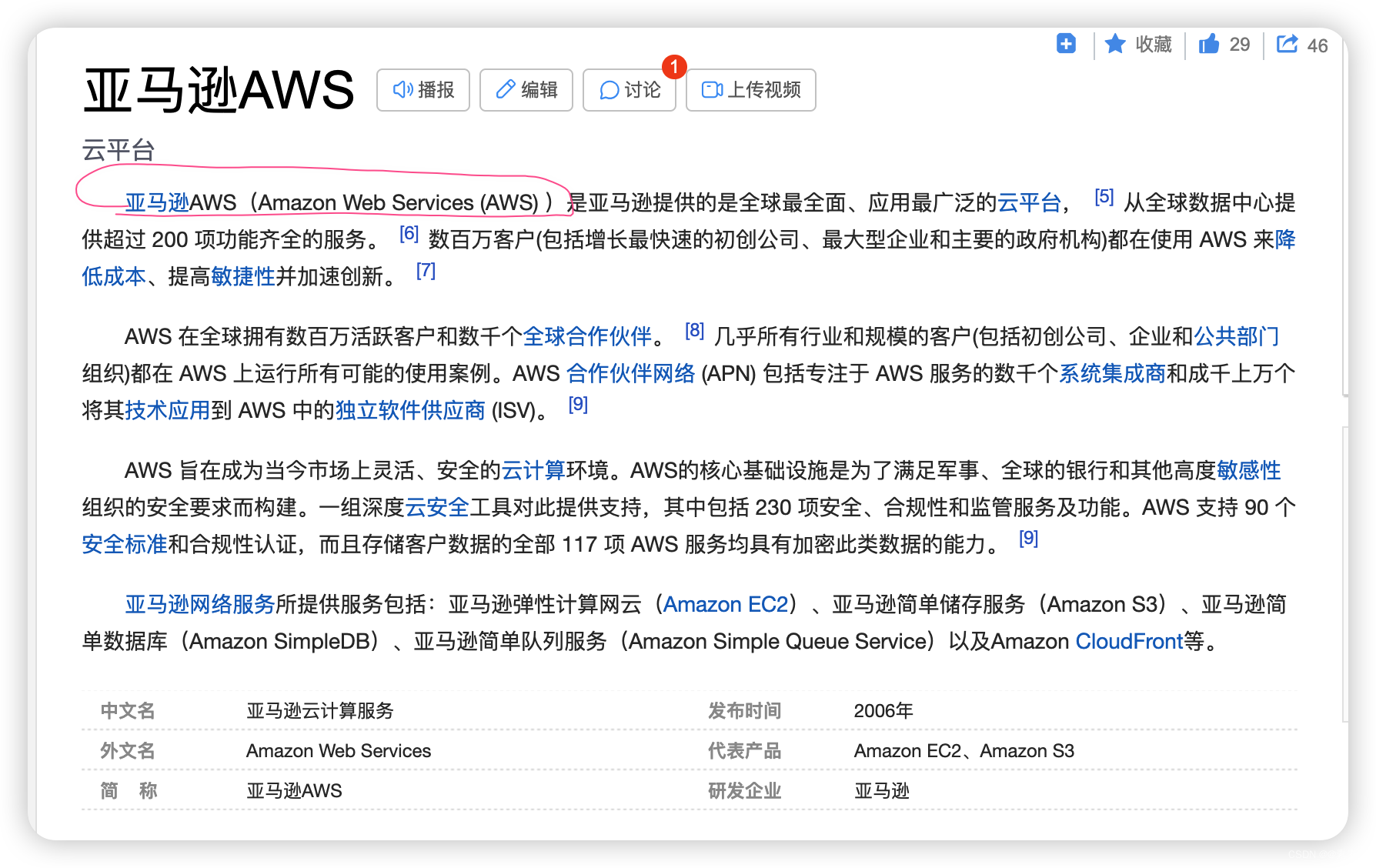
Task: Click the 亚马逊云计算服务 table value
Action: click(320, 710)
